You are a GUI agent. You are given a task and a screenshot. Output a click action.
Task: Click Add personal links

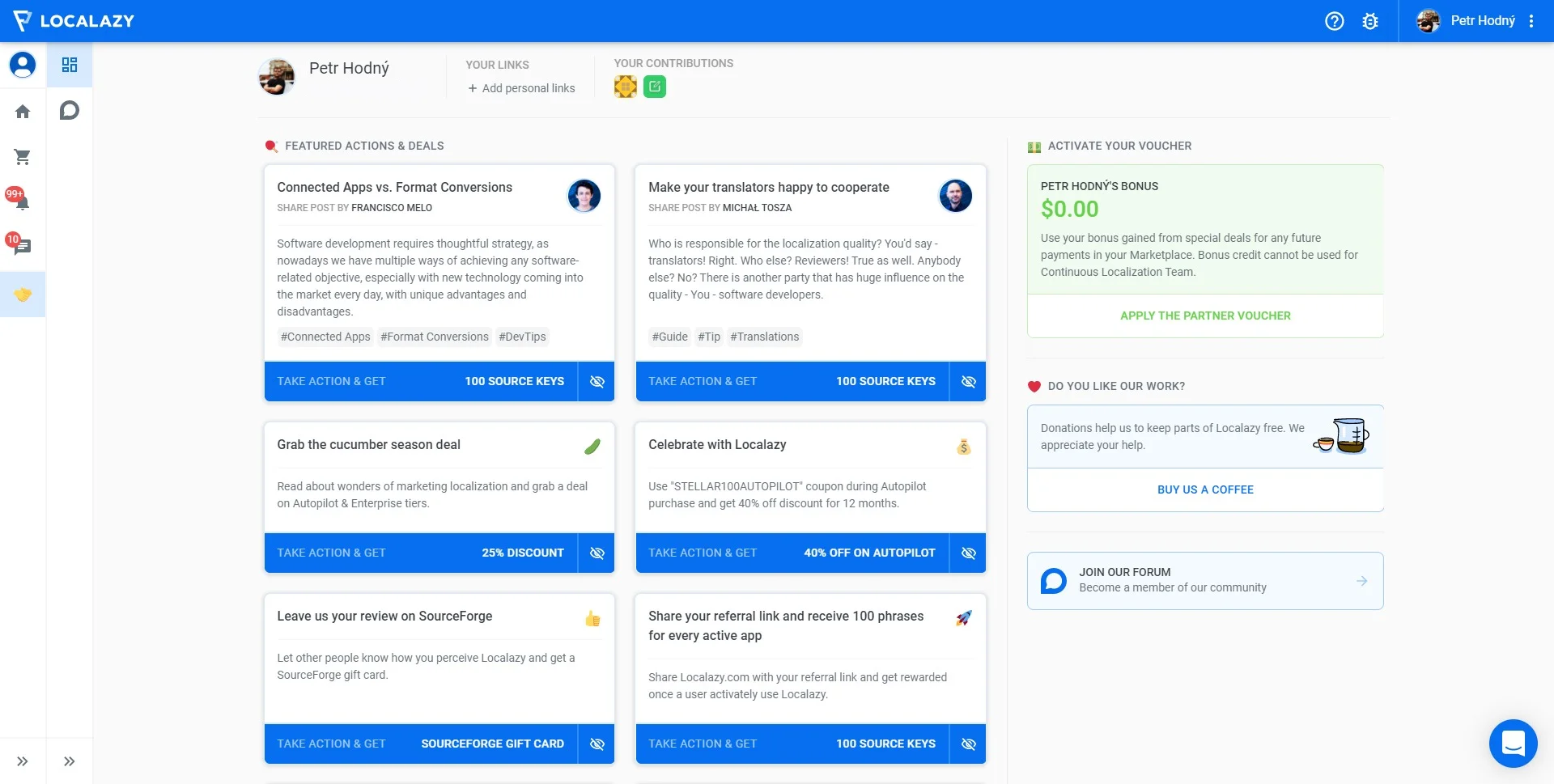521,88
